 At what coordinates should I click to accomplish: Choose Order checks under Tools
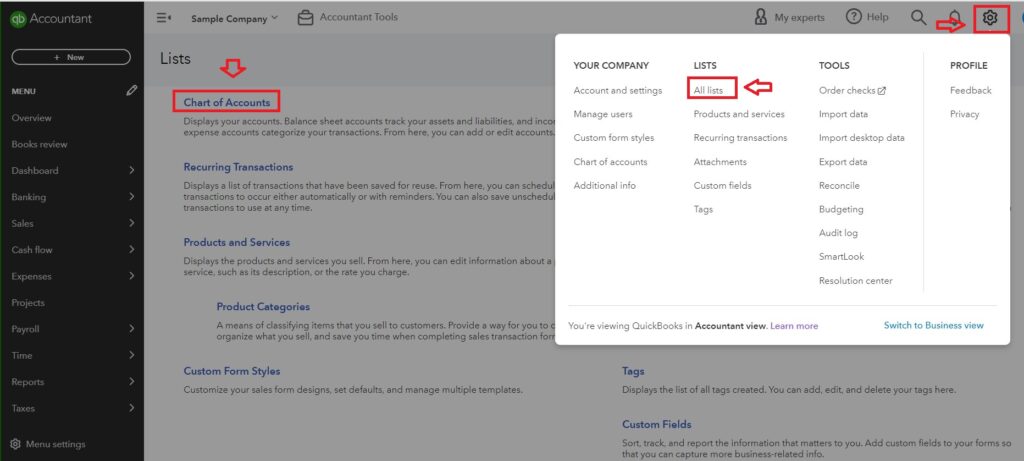pos(846,90)
